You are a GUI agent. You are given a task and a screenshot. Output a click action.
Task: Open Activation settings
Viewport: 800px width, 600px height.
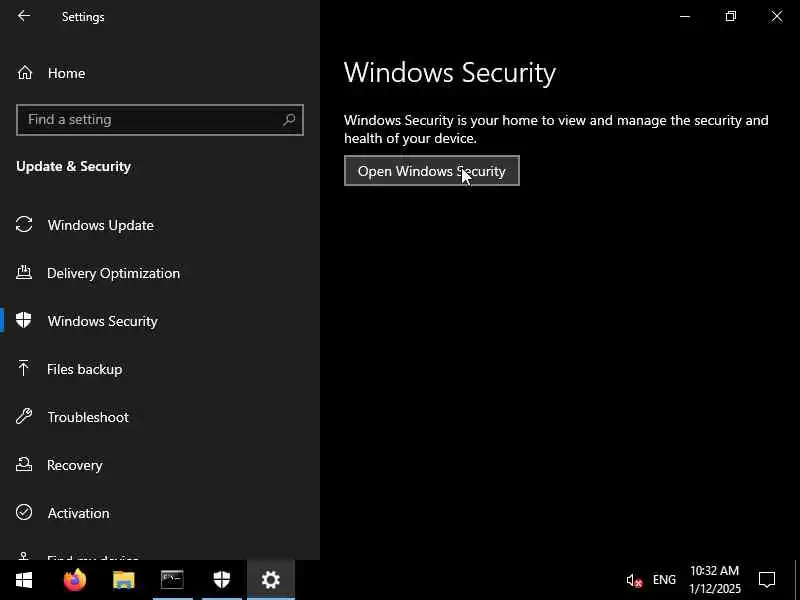(79, 513)
